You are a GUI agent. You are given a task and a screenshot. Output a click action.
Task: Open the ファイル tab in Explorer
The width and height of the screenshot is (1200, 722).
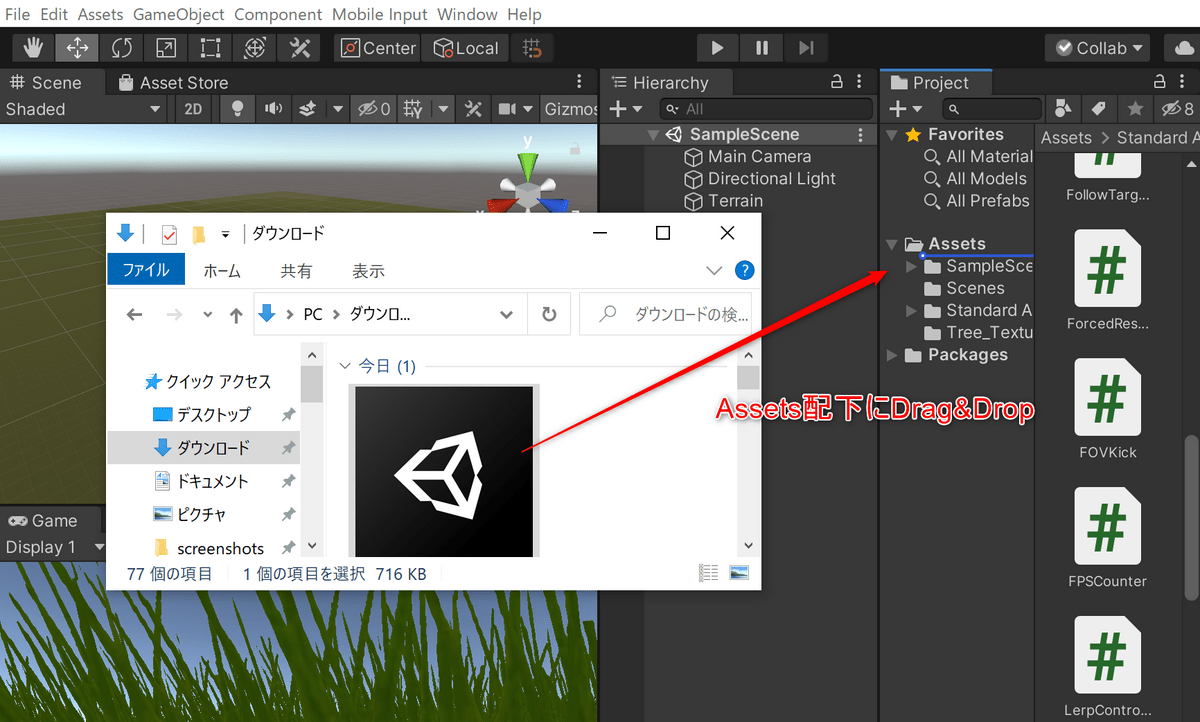point(146,270)
